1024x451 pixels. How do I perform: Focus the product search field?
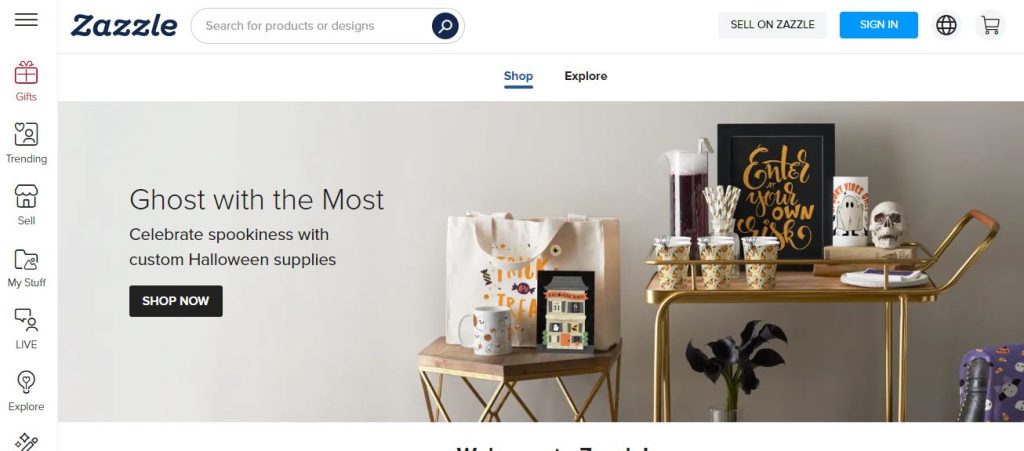pos(312,26)
